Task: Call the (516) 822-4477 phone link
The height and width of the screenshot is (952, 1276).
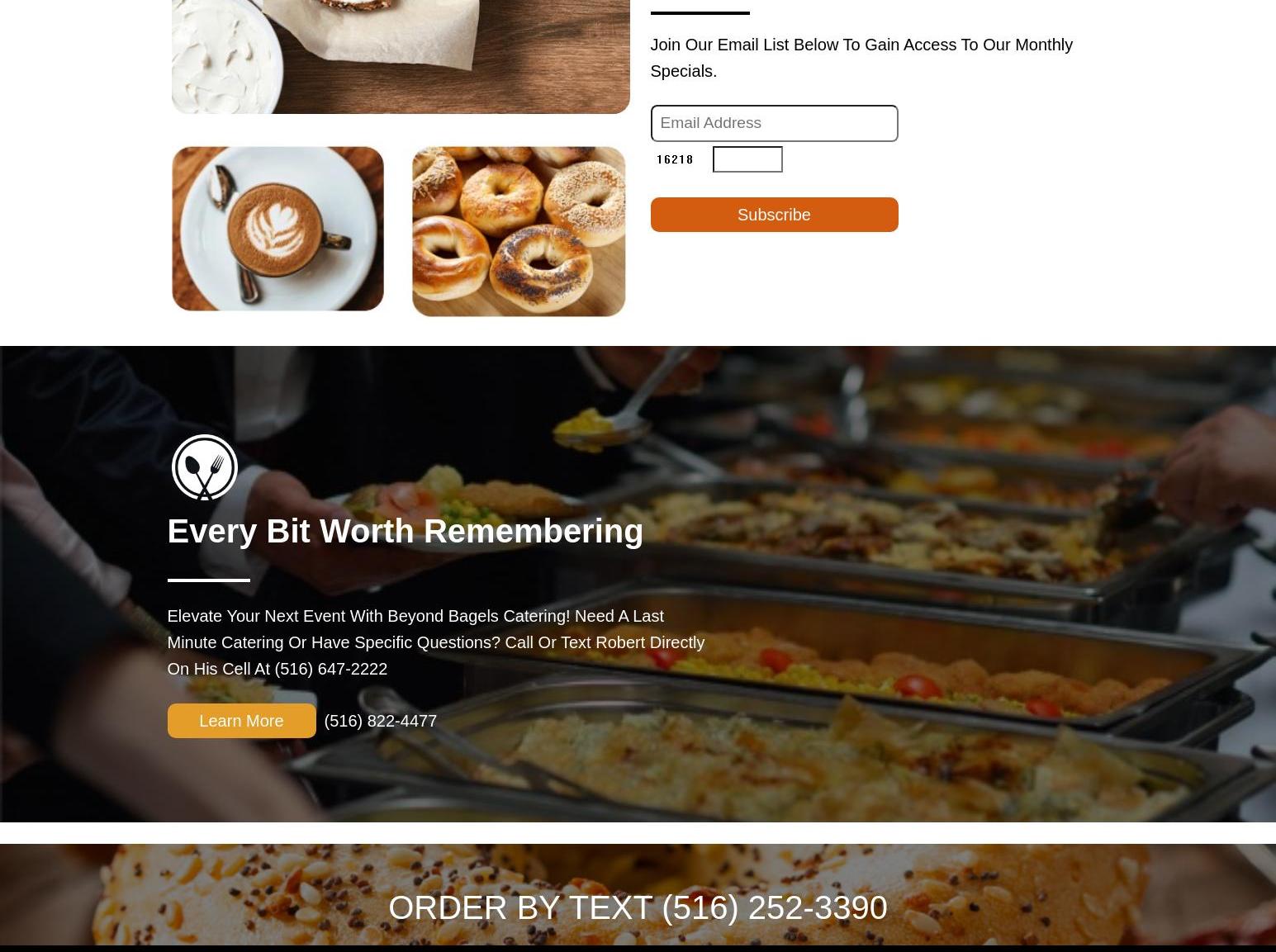Action: tap(380, 721)
